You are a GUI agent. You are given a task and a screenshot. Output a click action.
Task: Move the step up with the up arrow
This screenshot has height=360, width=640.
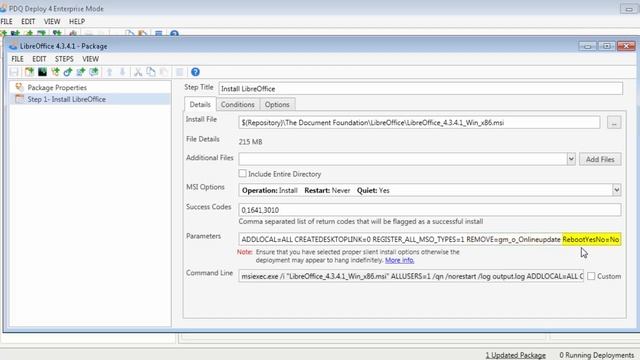(x=109, y=72)
